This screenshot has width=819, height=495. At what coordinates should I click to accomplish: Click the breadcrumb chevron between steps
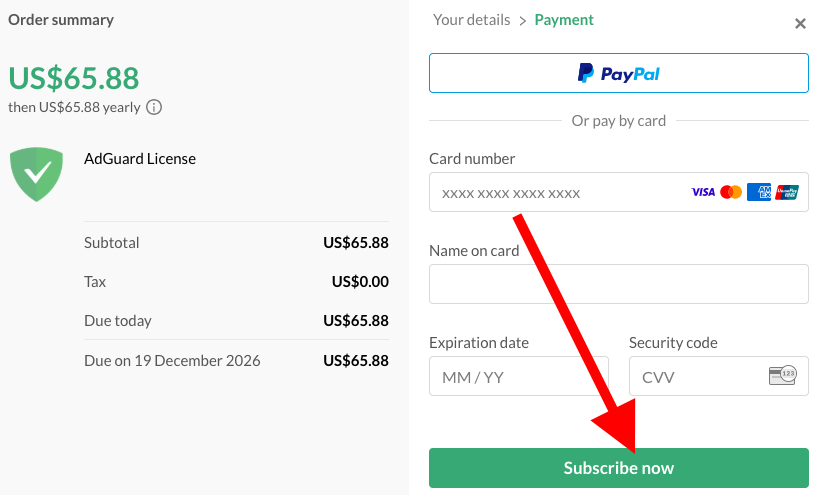point(522,20)
